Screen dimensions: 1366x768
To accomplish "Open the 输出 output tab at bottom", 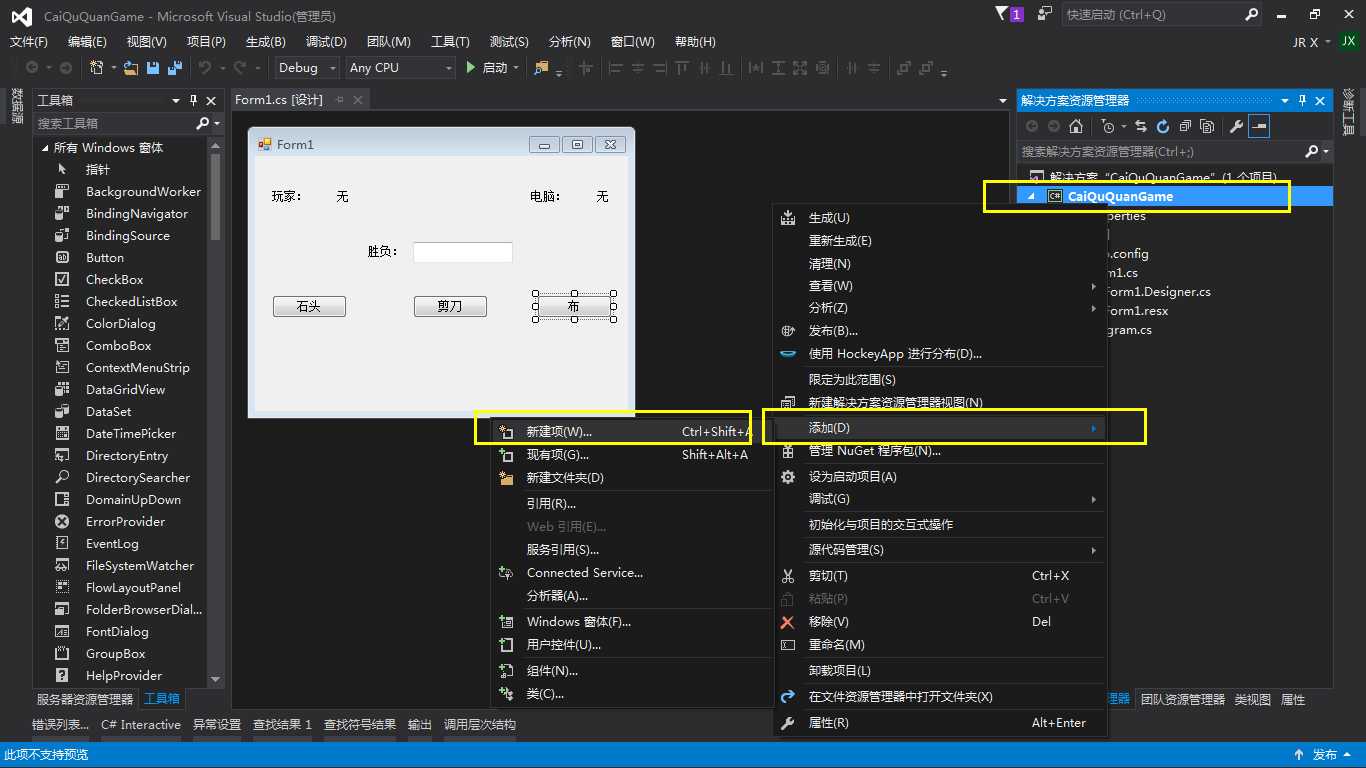I will coord(420,725).
